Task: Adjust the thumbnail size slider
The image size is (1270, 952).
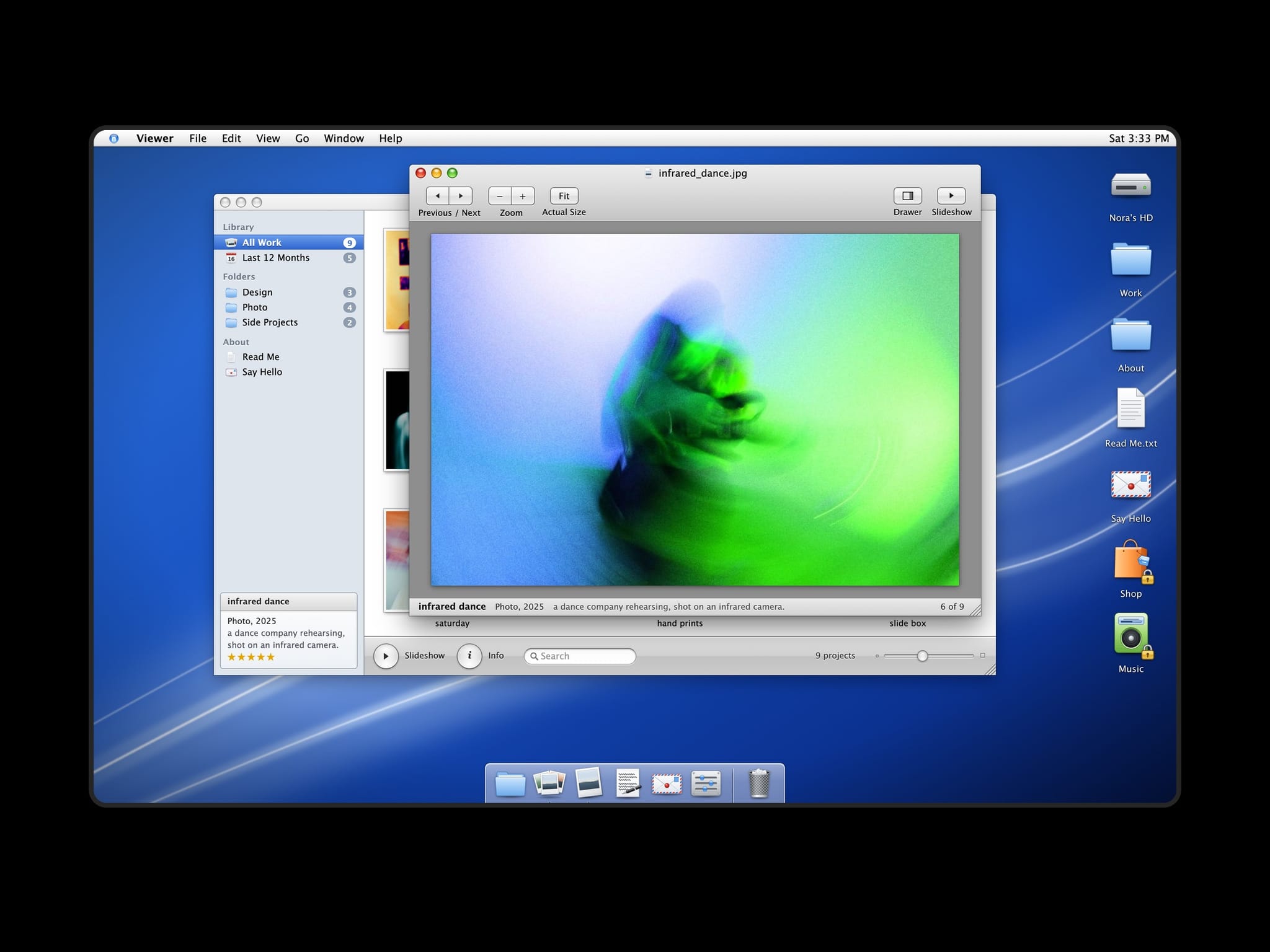Action: (922, 656)
